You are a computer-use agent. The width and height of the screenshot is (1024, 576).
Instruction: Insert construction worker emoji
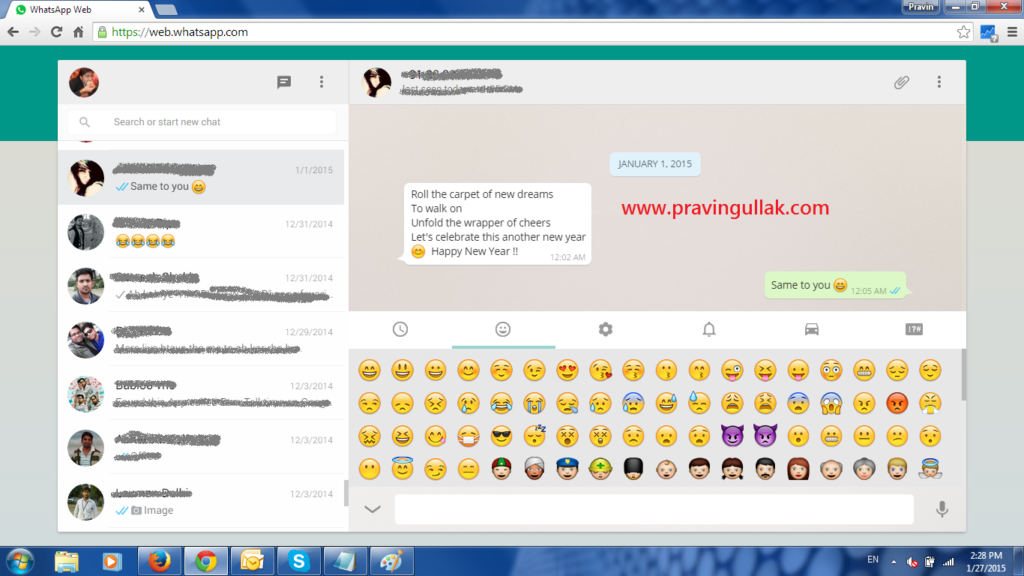pos(600,468)
